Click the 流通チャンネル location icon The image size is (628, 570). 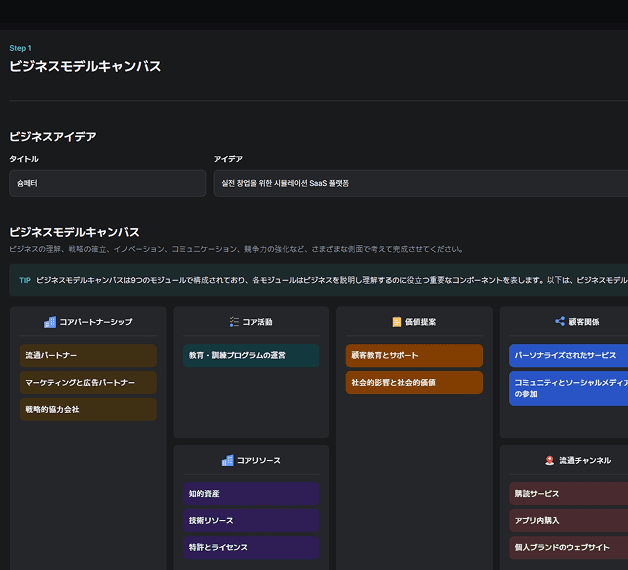[x=549, y=460]
